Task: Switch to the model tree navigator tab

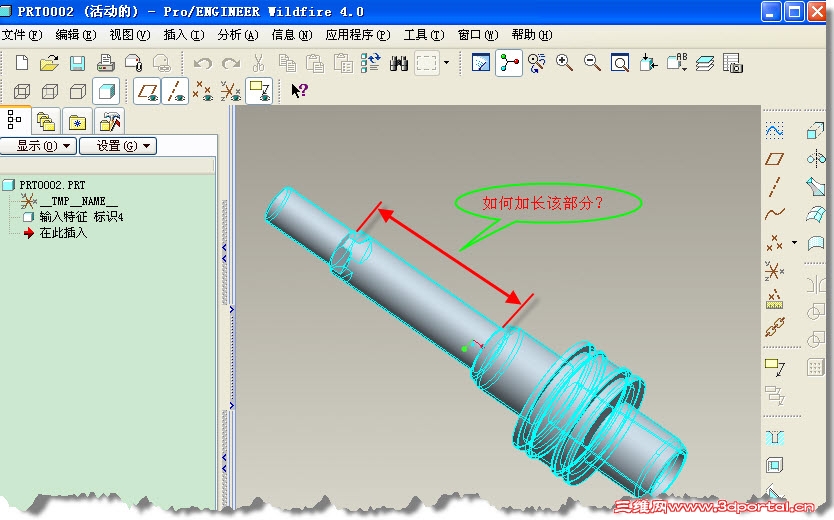Action: 15,120
